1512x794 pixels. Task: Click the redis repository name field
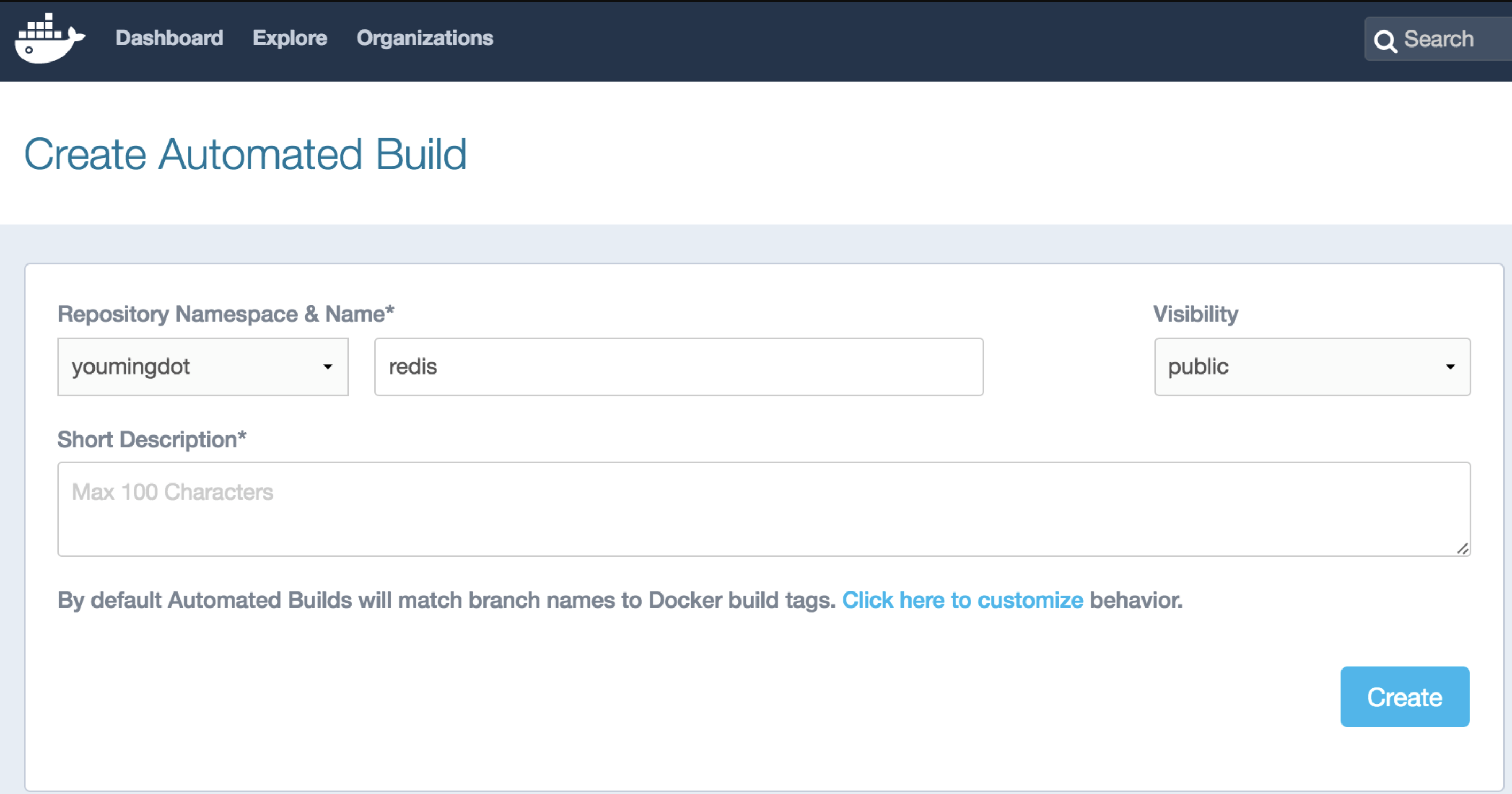[x=678, y=367]
